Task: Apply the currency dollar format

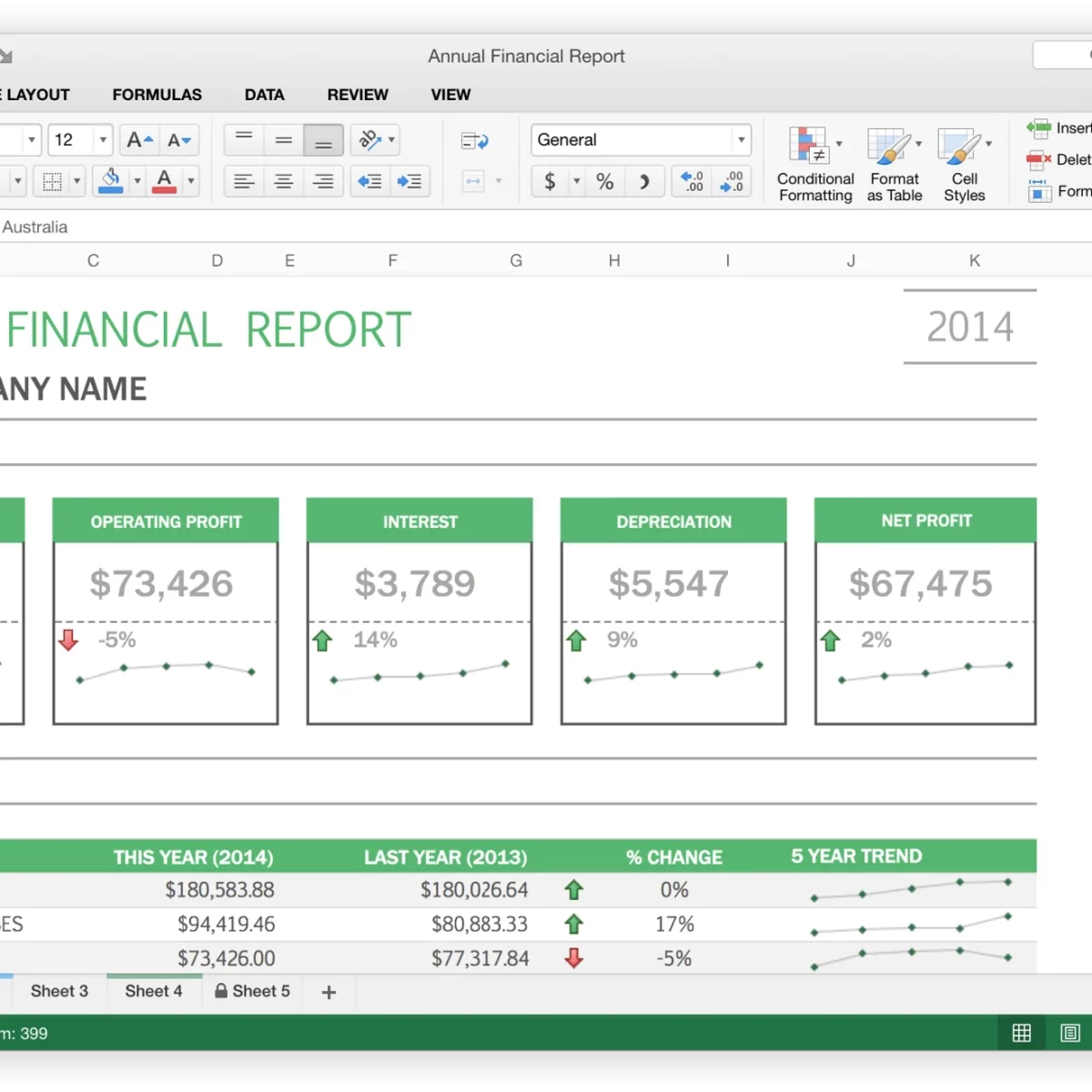Action: point(550,181)
